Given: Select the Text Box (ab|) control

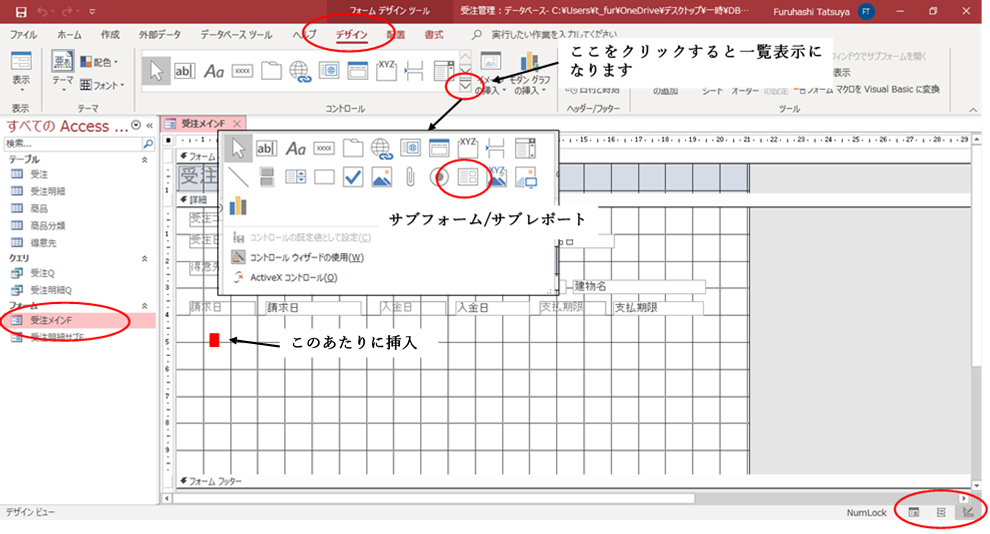Looking at the screenshot, I should click(x=266, y=149).
